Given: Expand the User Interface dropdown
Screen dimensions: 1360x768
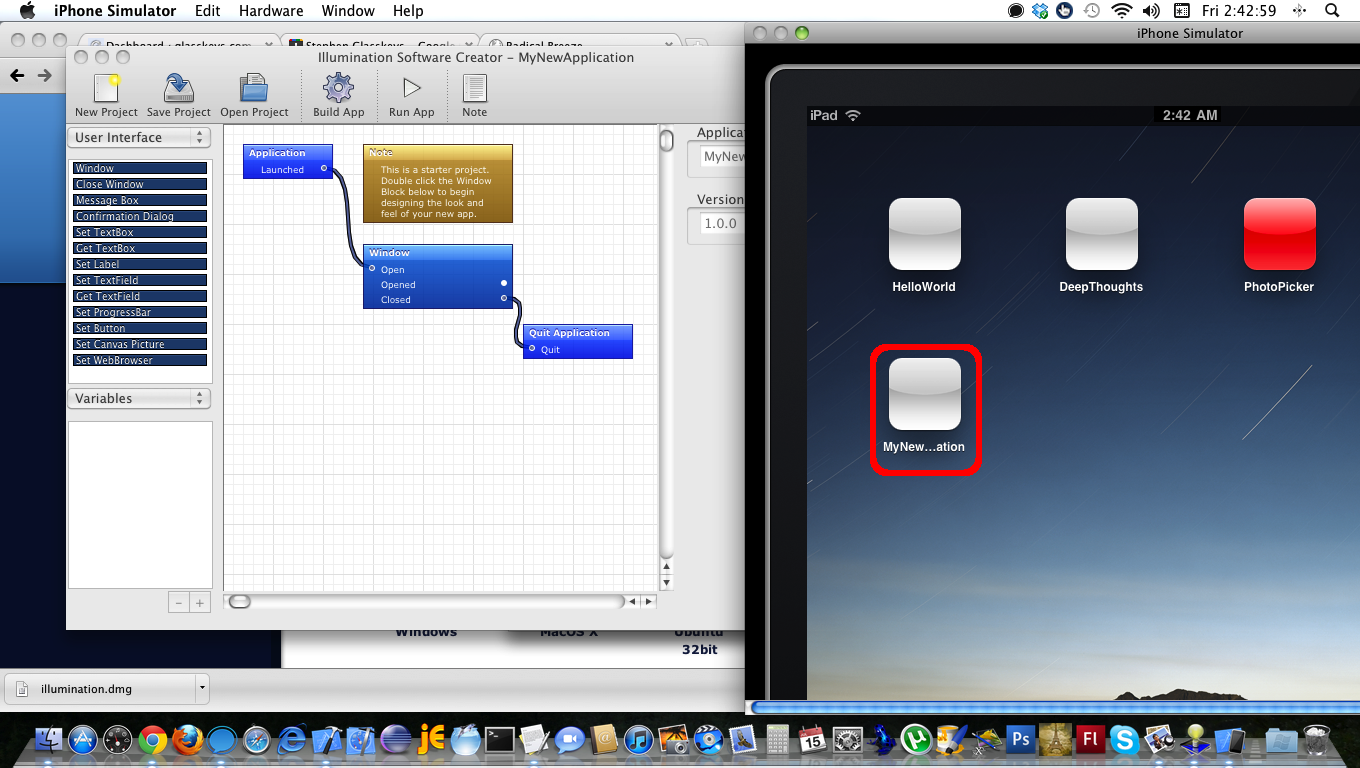Looking at the screenshot, I should pos(139,138).
